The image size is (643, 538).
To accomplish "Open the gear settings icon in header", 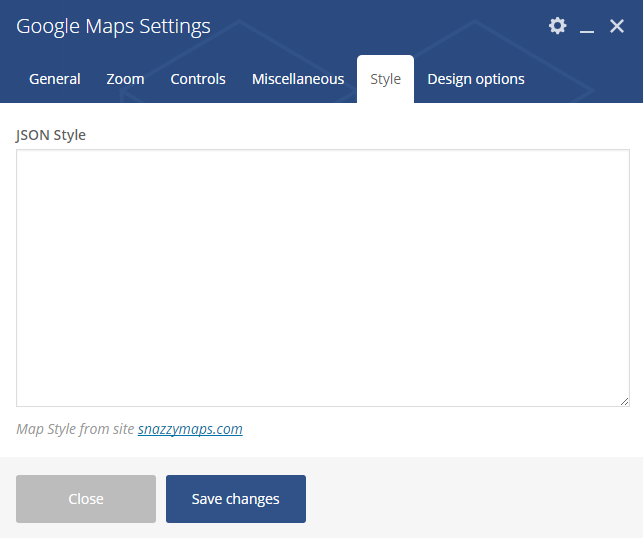I will [557, 26].
